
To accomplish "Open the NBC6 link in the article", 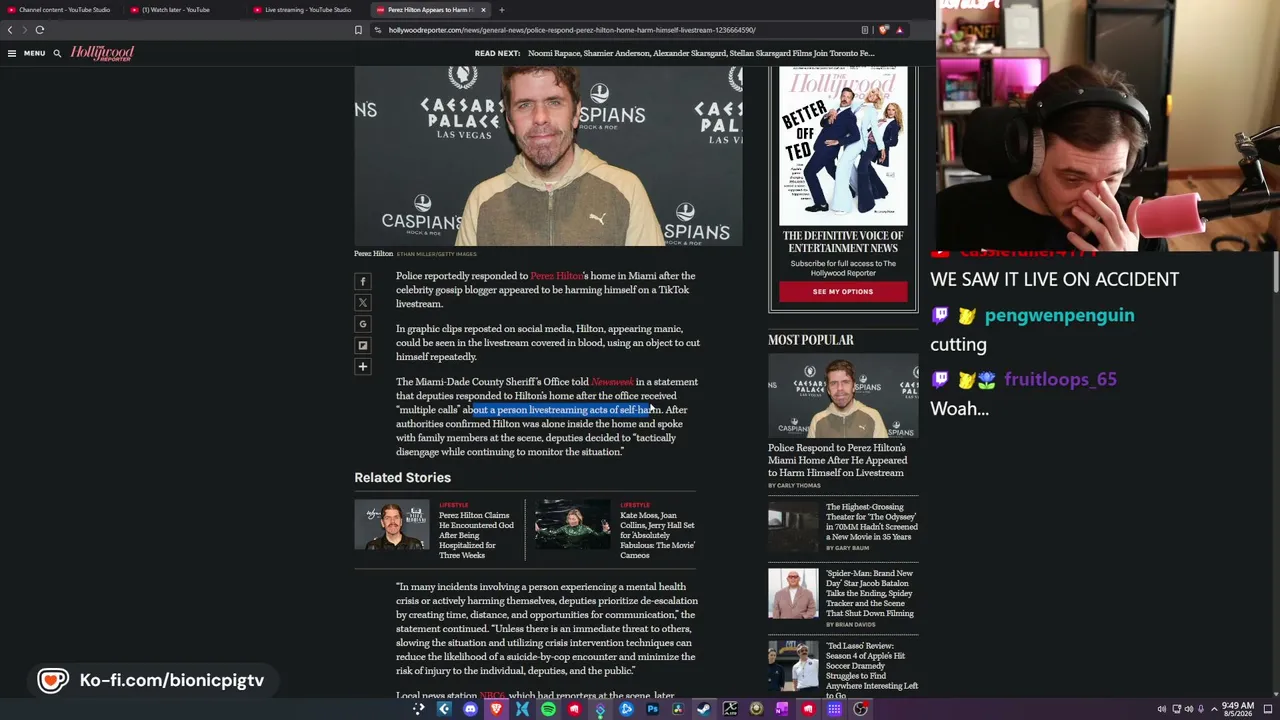I will point(493,696).
